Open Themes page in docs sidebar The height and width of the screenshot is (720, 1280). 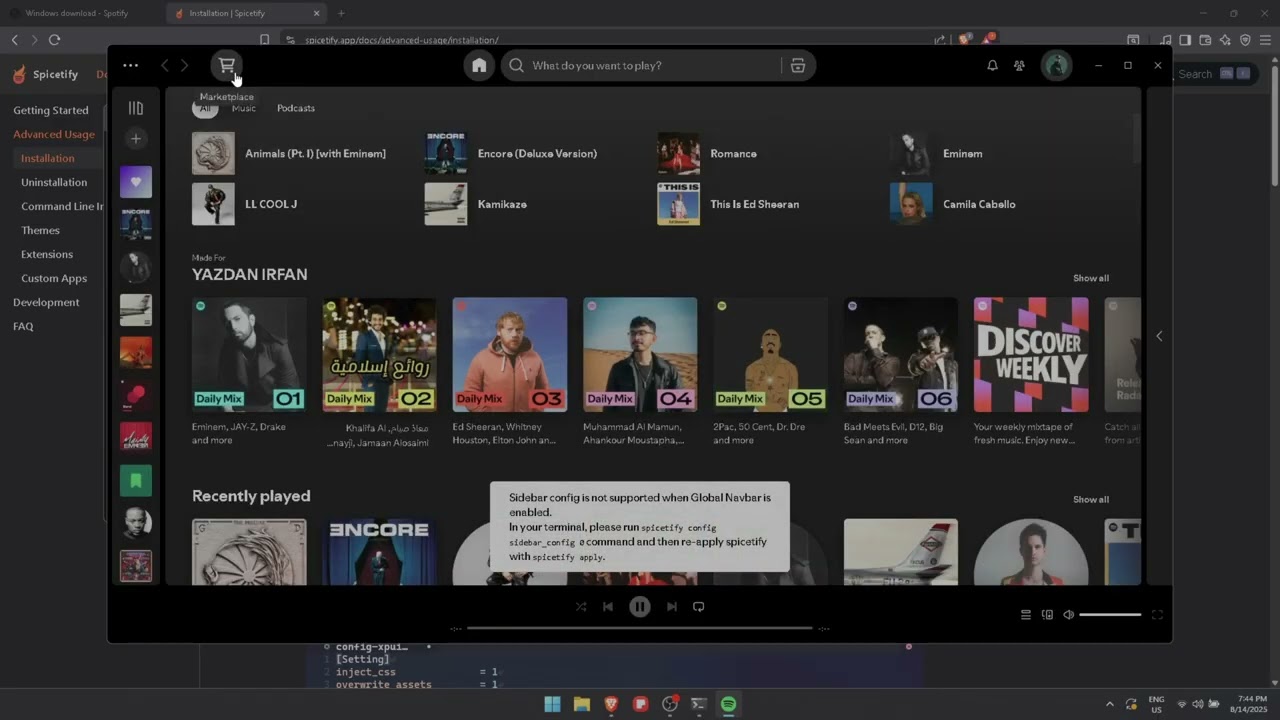pyautogui.click(x=41, y=230)
